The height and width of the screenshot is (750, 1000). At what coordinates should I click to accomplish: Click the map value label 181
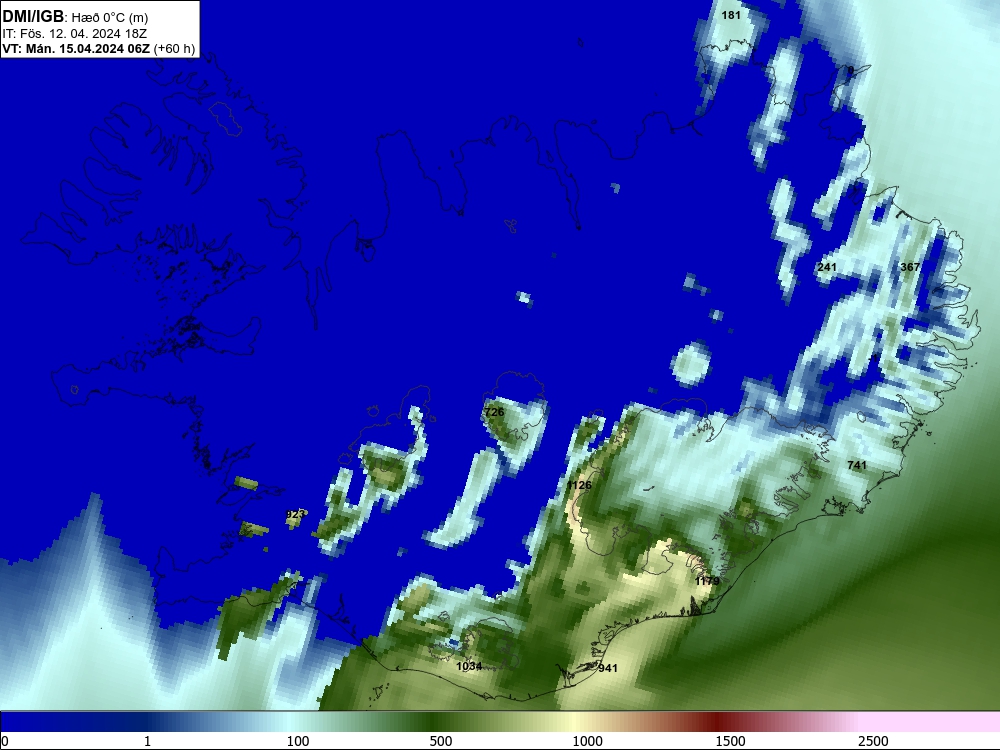coord(731,15)
